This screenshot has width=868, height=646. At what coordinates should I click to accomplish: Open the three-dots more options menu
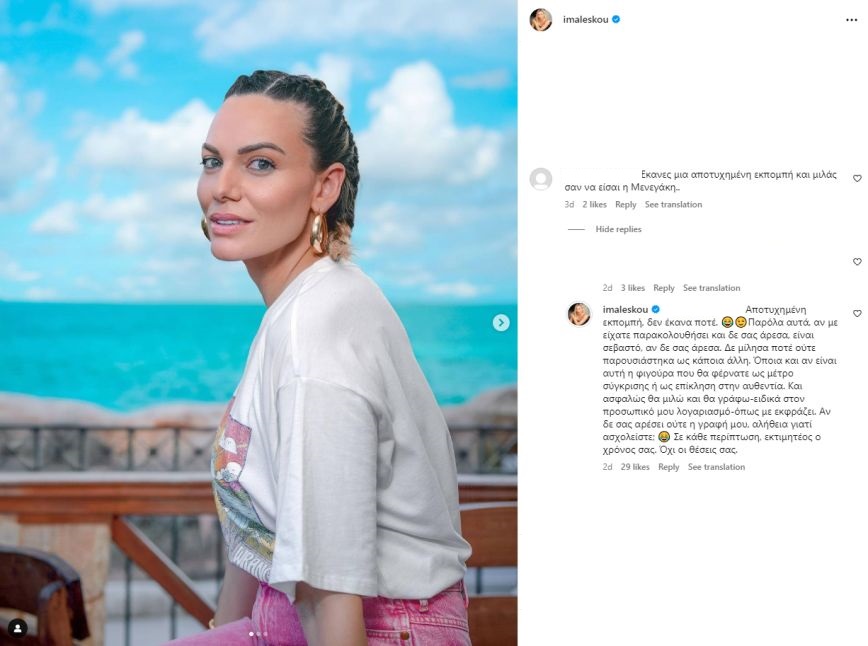tap(851, 20)
